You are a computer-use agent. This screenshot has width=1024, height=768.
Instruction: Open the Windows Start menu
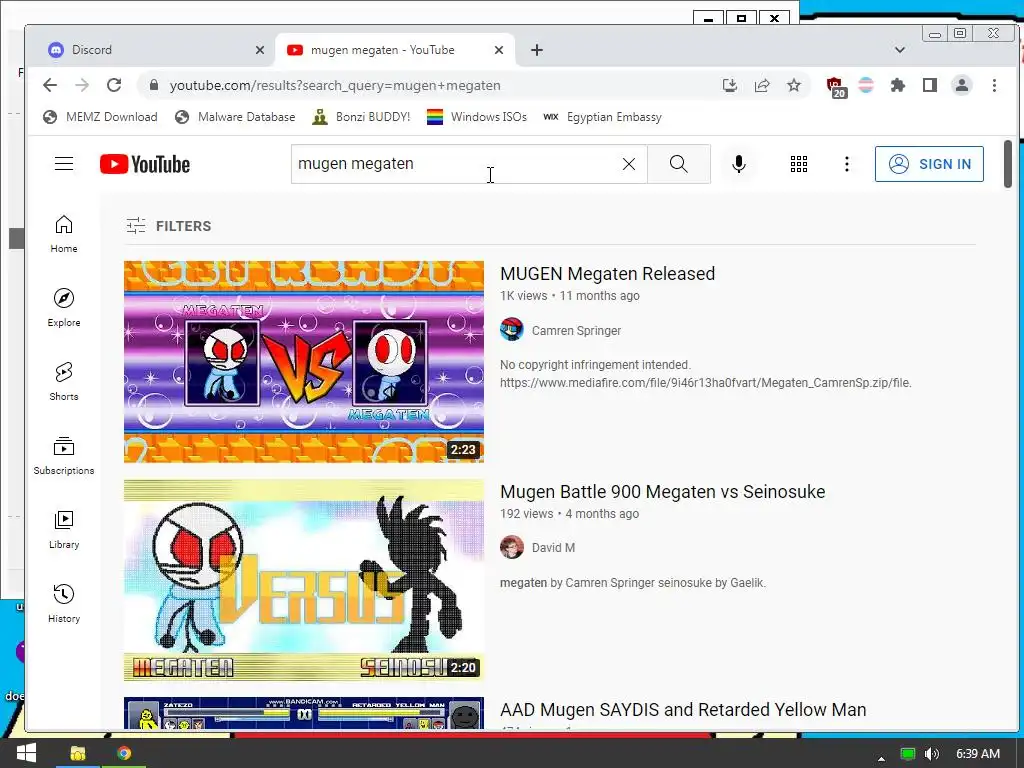pos(26,753)
